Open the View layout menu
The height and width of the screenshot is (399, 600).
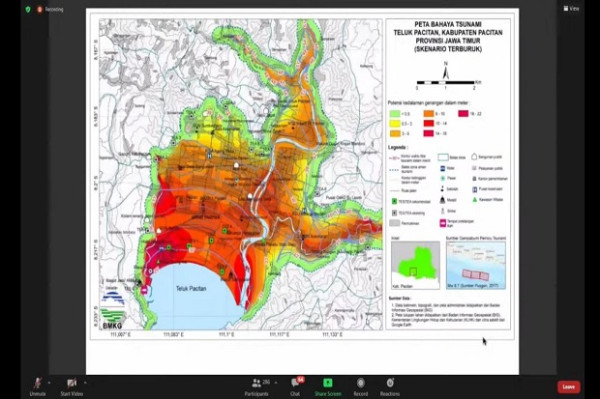coord(571,8)
